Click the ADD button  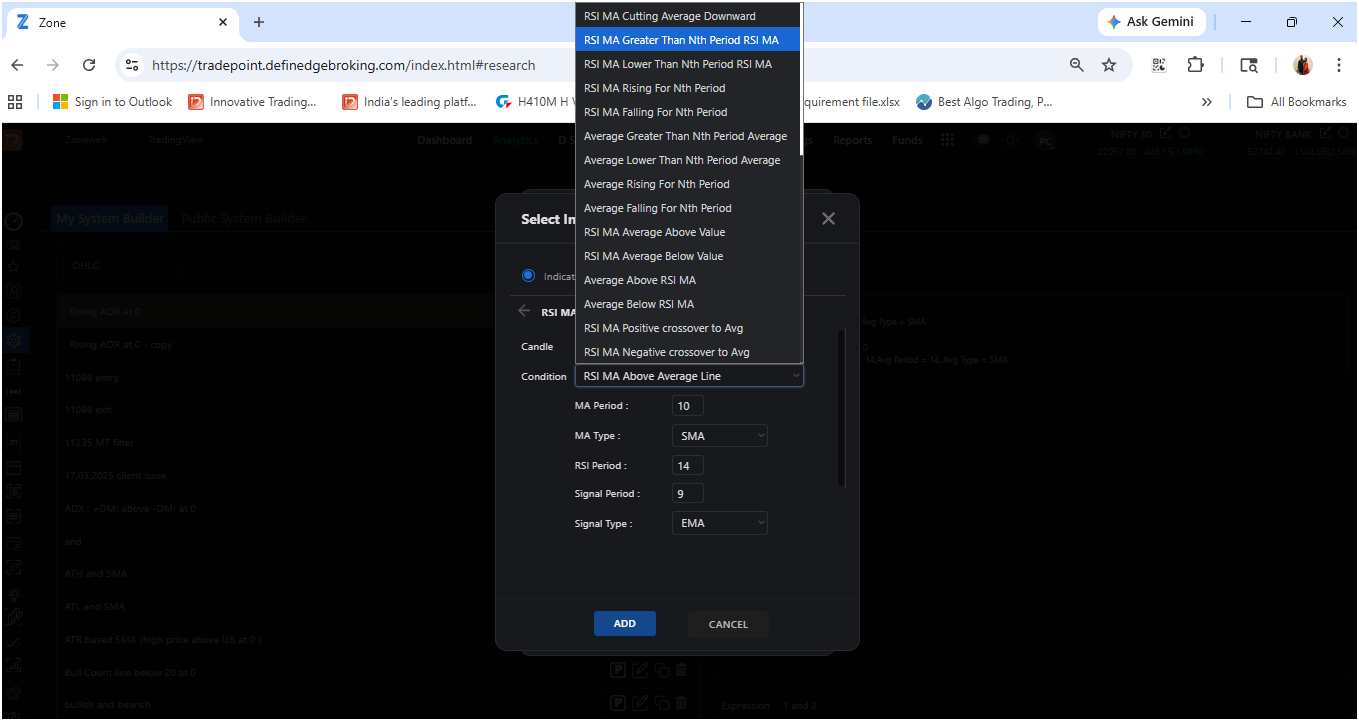(625, 623)
